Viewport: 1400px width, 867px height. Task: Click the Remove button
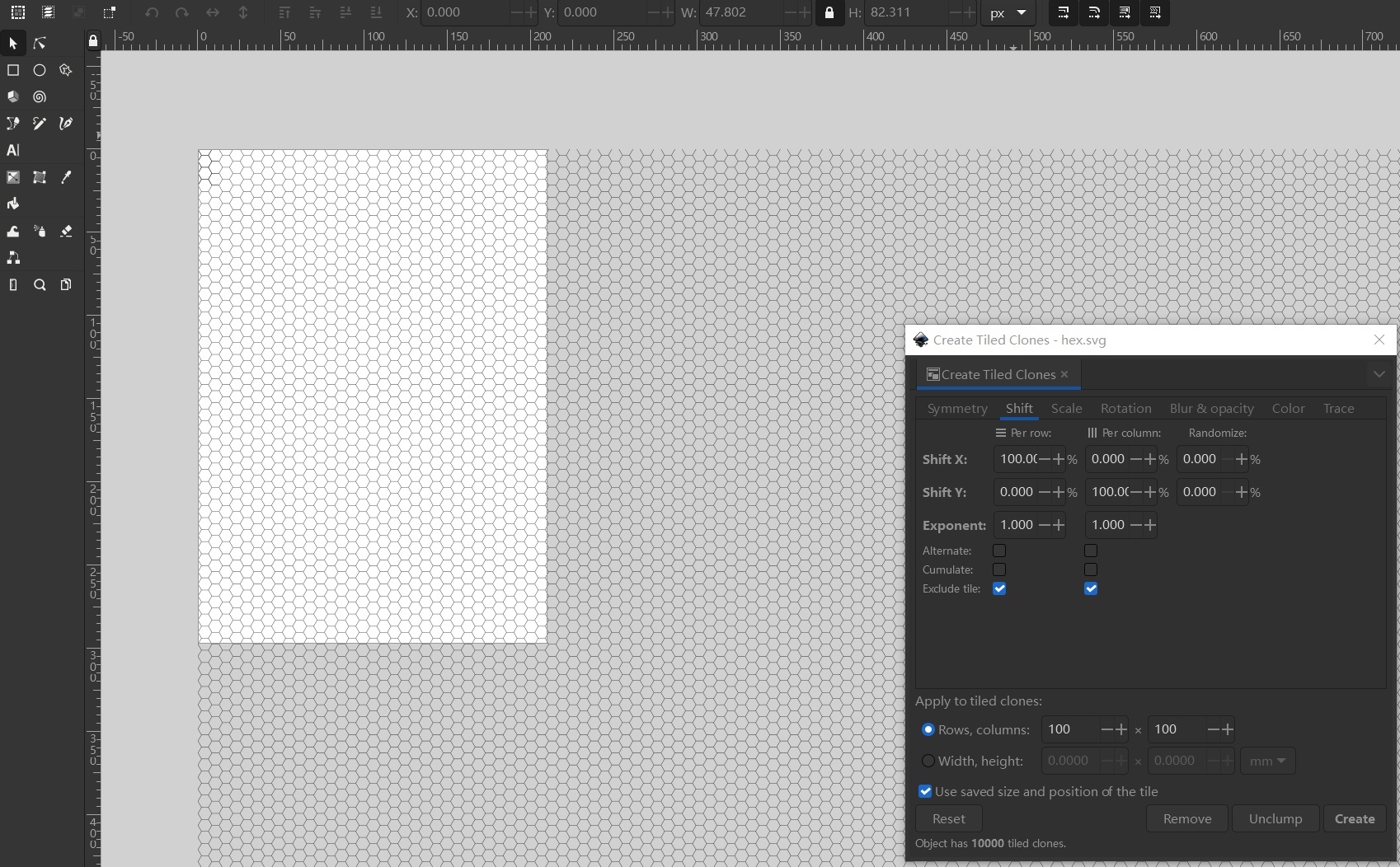coord(1187,818)
